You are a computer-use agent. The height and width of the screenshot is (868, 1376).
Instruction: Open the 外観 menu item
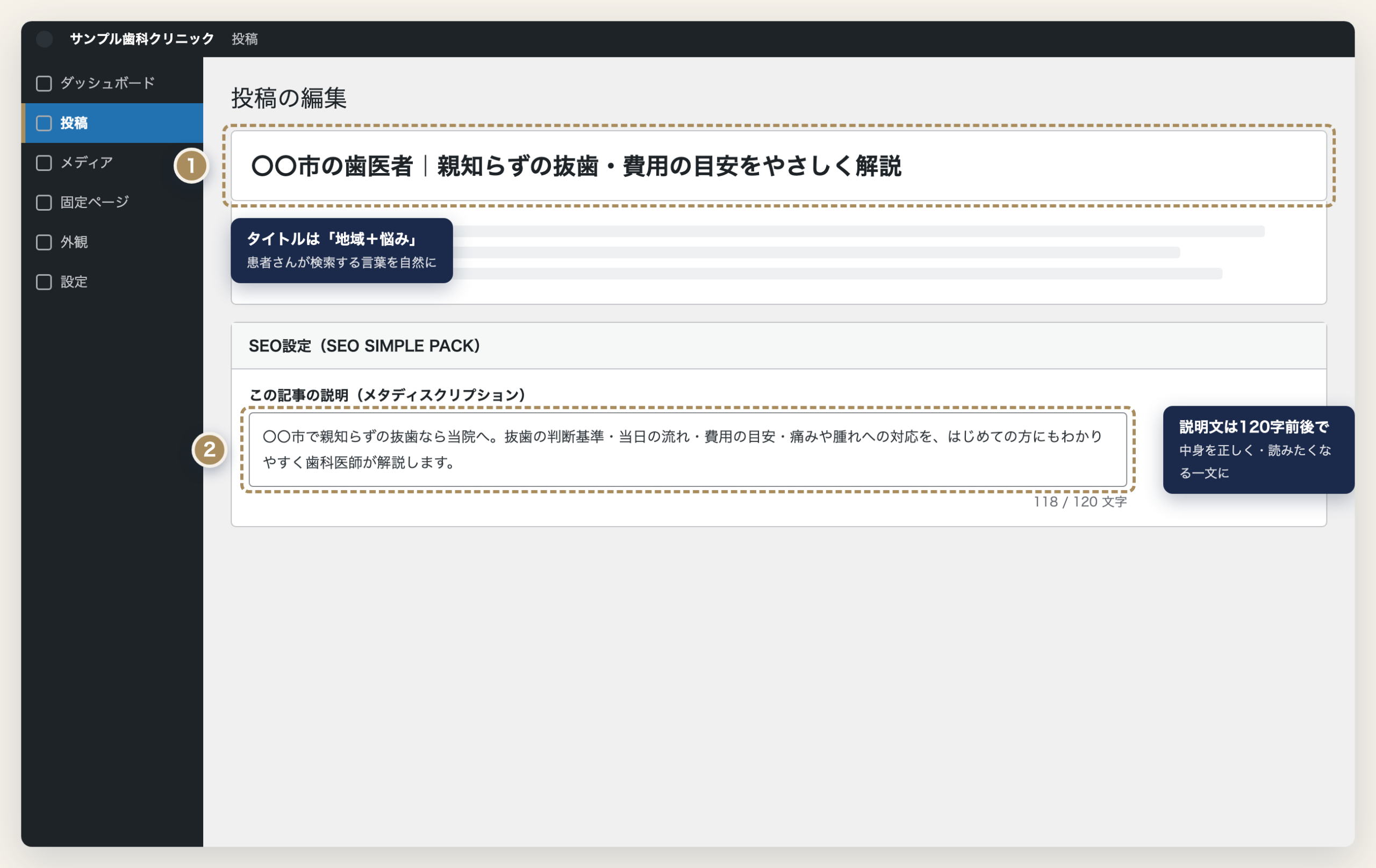[112, 242]
